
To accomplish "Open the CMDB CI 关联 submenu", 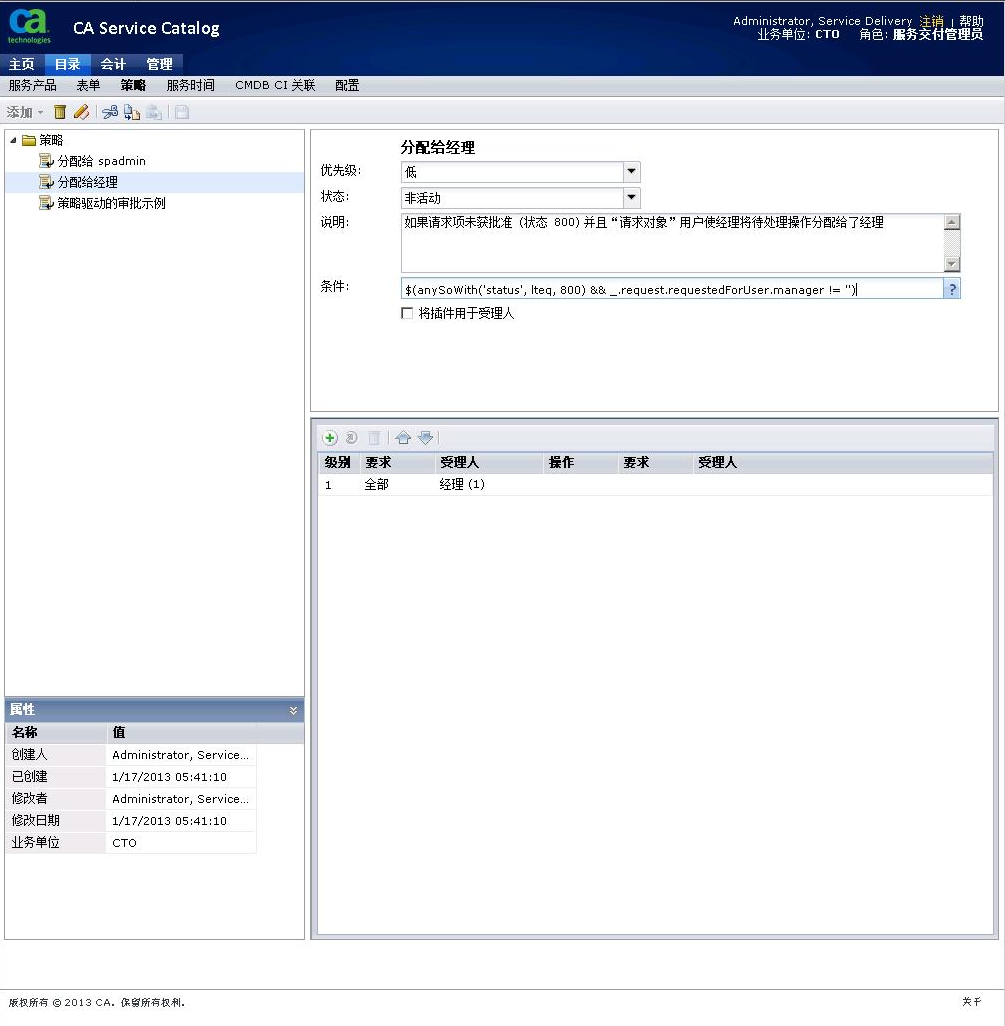I will point(275,85).
